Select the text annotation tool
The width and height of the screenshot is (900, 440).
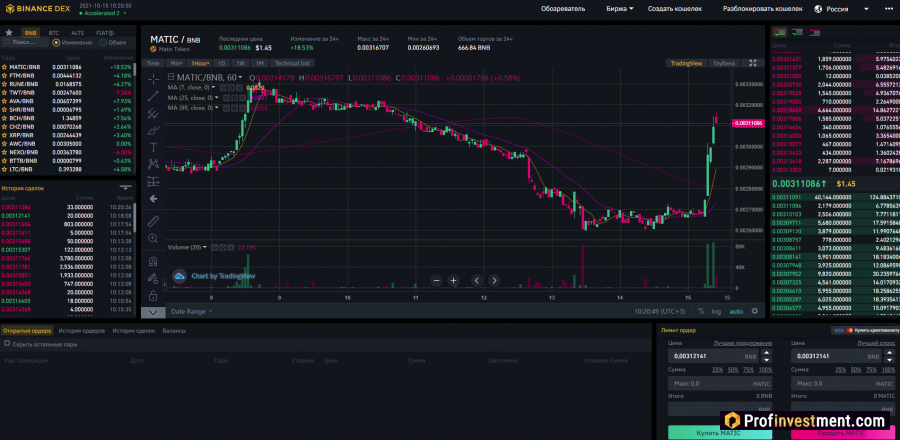click(153, 147)
